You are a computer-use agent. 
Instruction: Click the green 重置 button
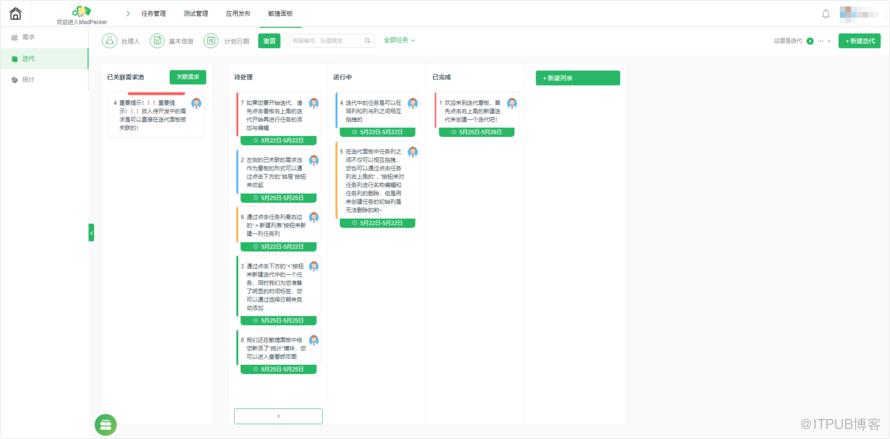[269, 41]
